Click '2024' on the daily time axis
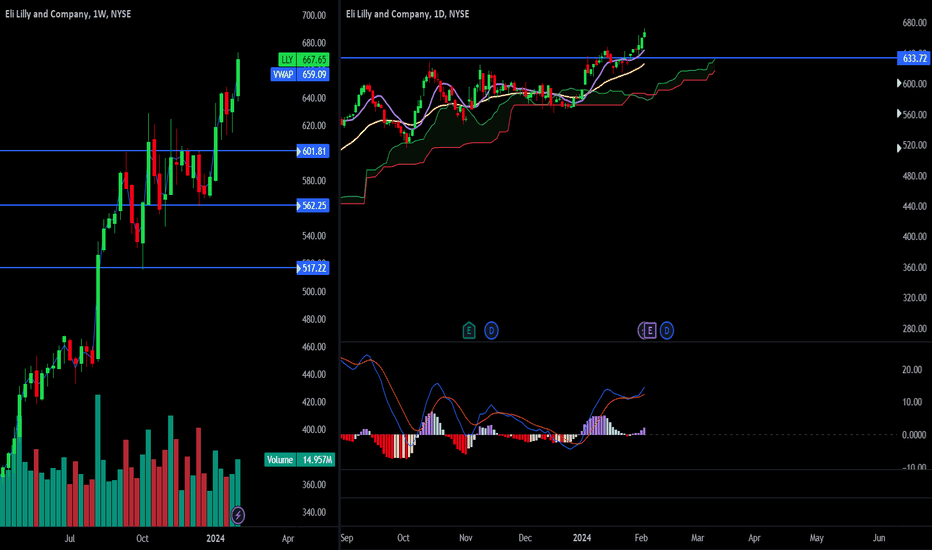 click(582, 538)
